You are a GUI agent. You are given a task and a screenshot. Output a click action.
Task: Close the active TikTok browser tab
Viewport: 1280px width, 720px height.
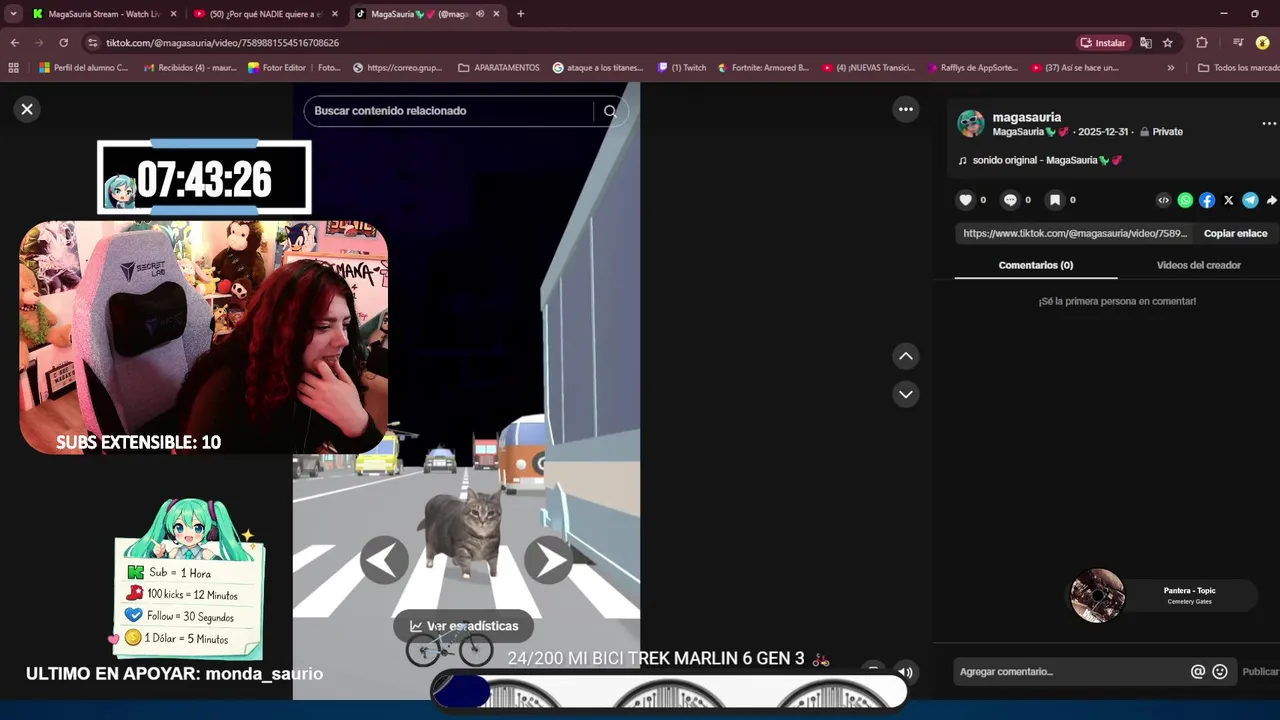coord(496,14)
